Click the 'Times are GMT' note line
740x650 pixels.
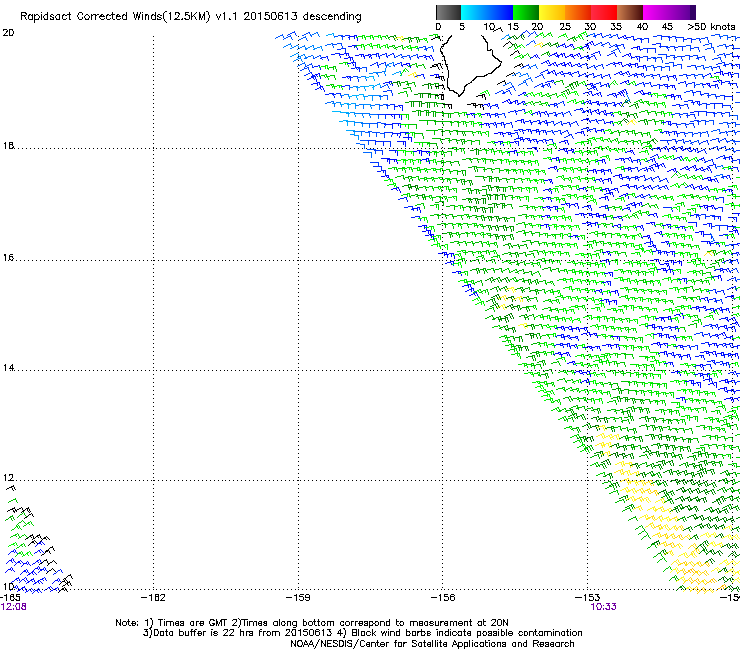(x=312, y=623)
